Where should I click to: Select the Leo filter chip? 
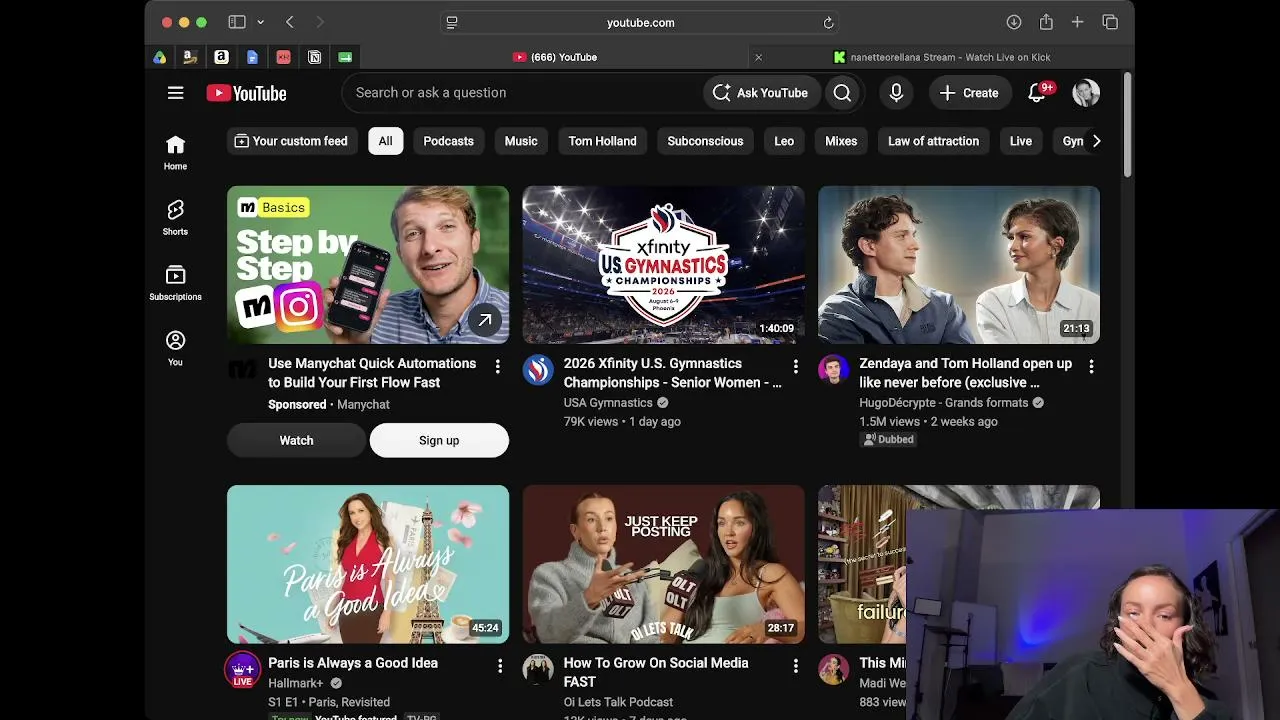(784, 141)
